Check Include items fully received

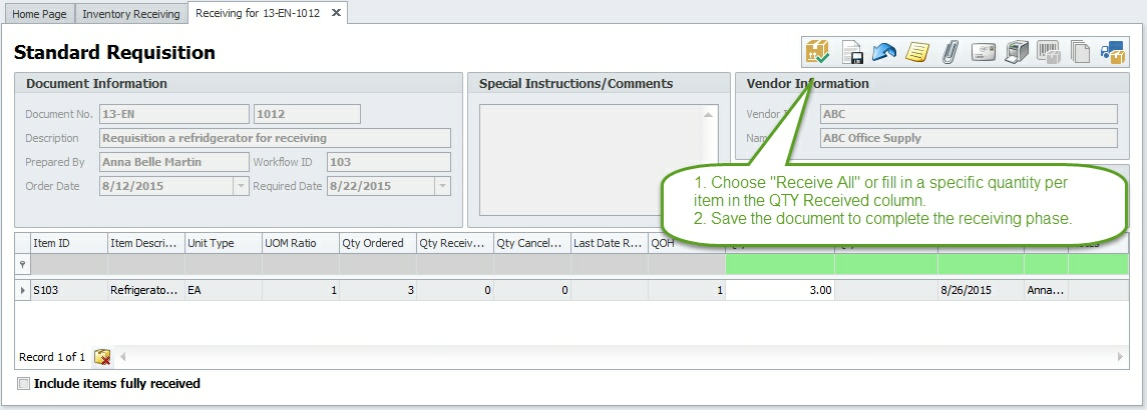point(23,384)
